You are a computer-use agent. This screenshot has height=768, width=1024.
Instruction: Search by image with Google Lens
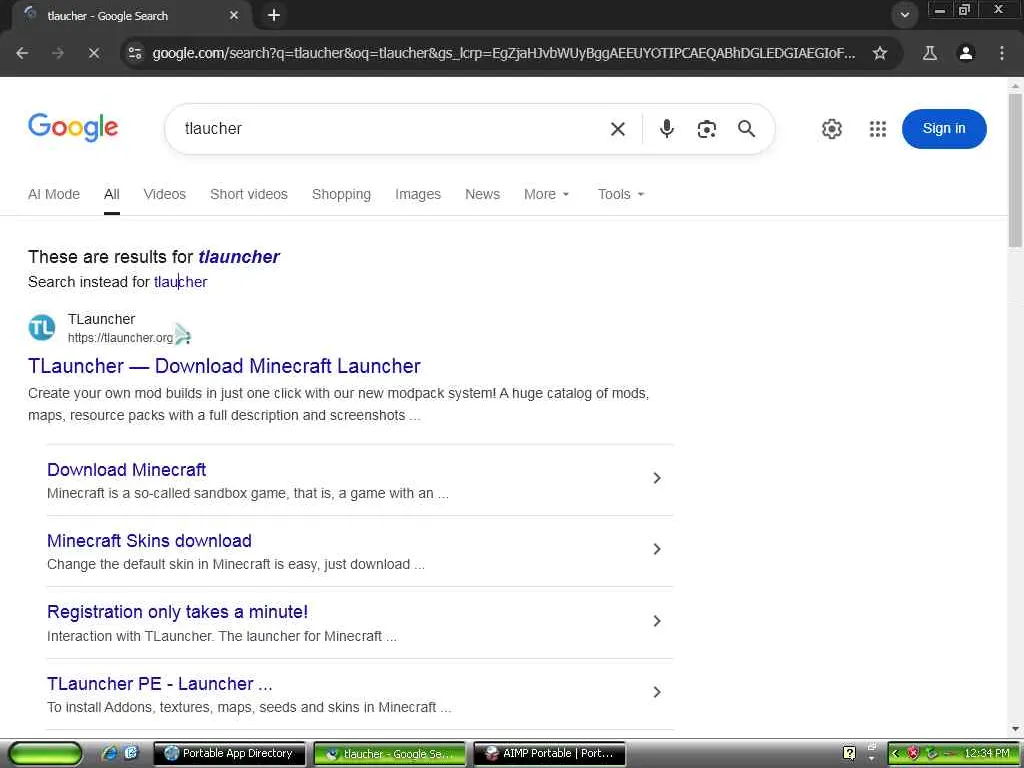(x=707, y=129)
